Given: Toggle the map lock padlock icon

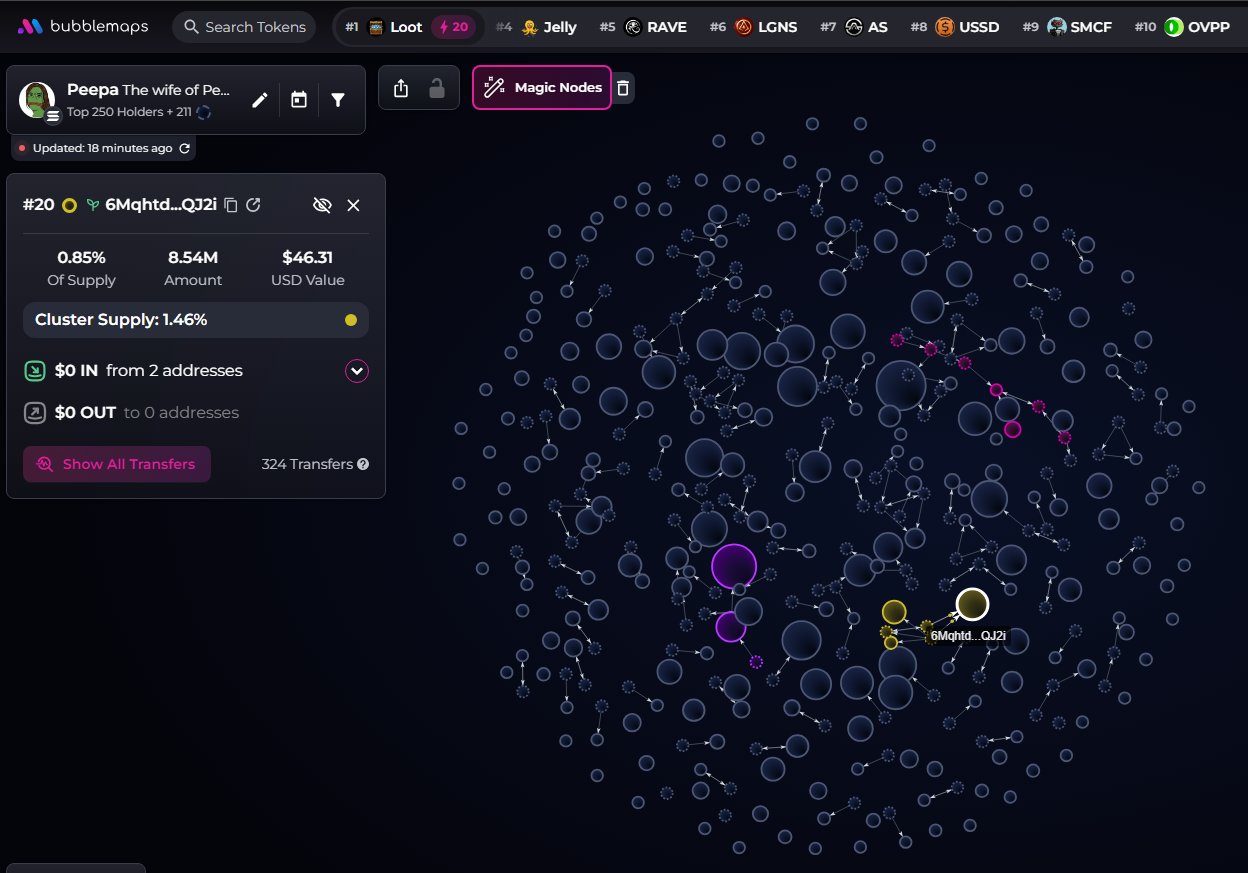Looking at the screenshot, I should [437, 88].
